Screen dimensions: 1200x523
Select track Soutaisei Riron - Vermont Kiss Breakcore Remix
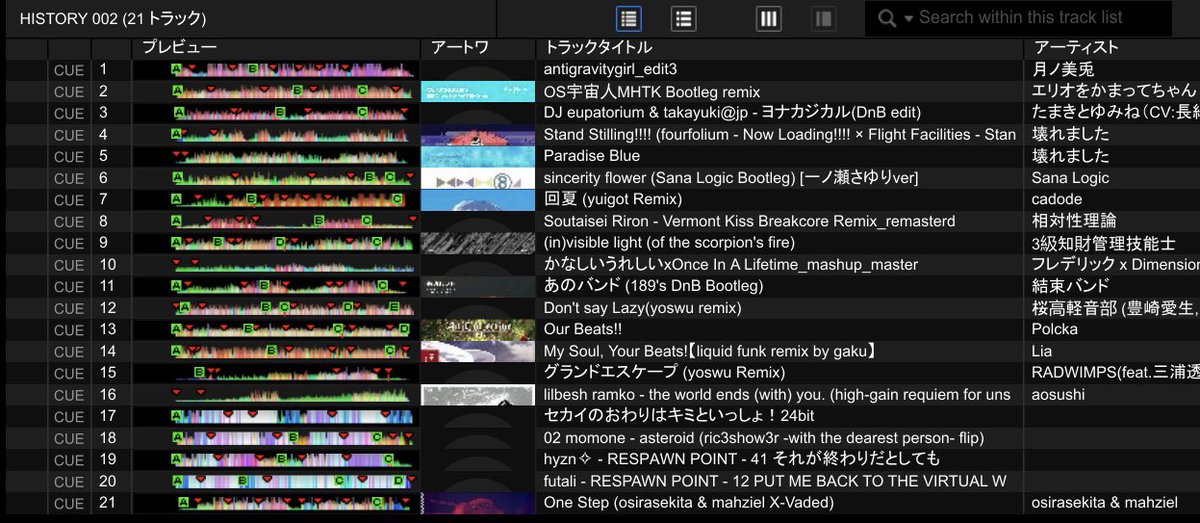click(749, 221)
